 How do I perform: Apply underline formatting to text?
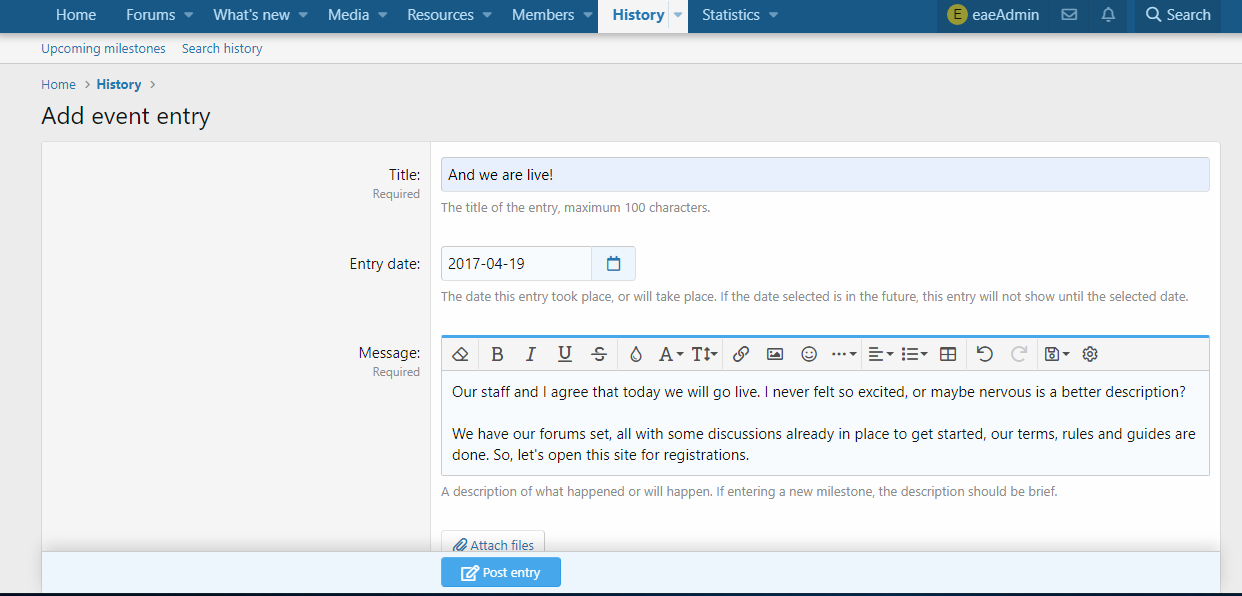pos(565,354)
